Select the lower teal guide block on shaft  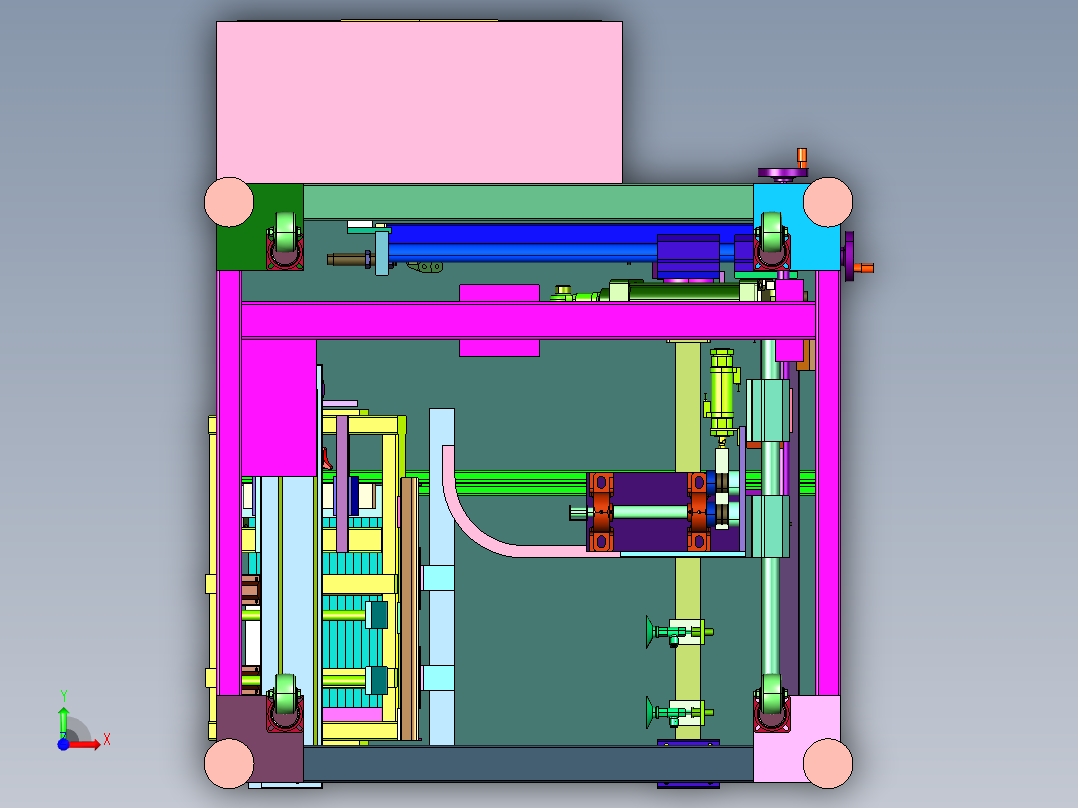769,526
